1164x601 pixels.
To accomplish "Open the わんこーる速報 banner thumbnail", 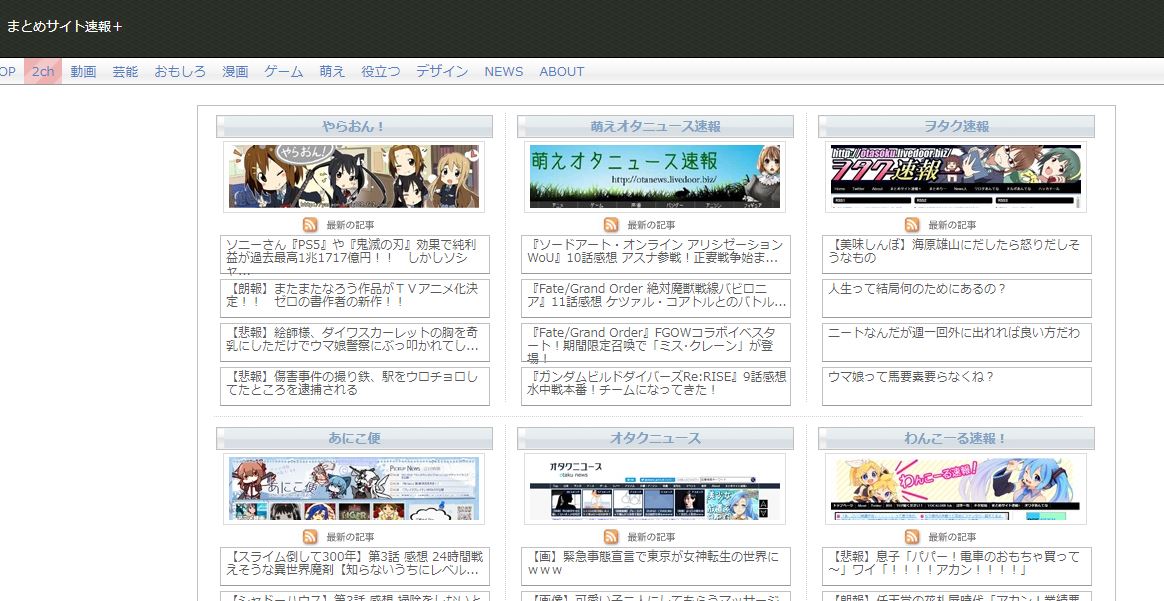I will click(956, 489).
